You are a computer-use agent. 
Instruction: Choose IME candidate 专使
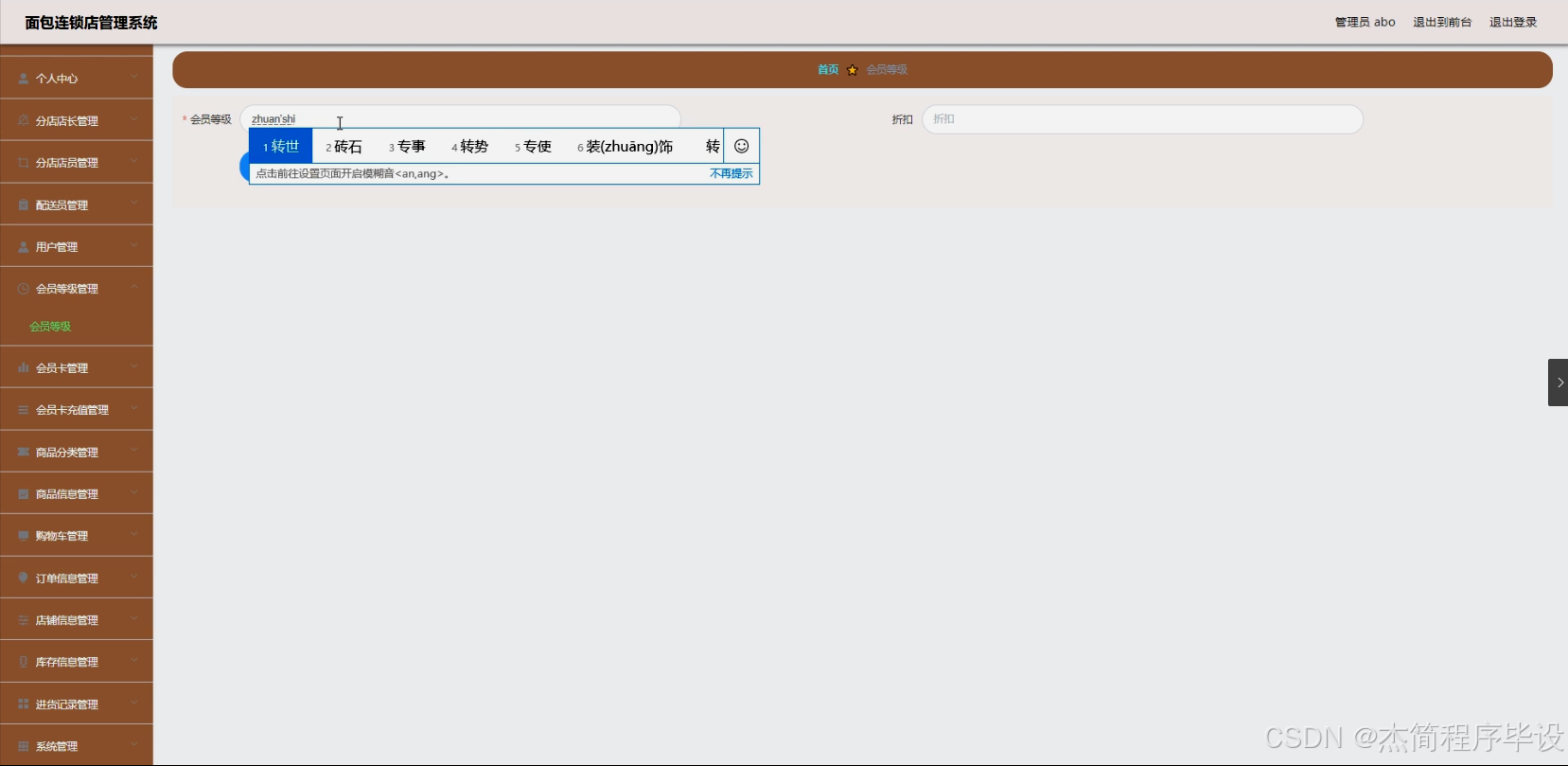pos(533,147)
